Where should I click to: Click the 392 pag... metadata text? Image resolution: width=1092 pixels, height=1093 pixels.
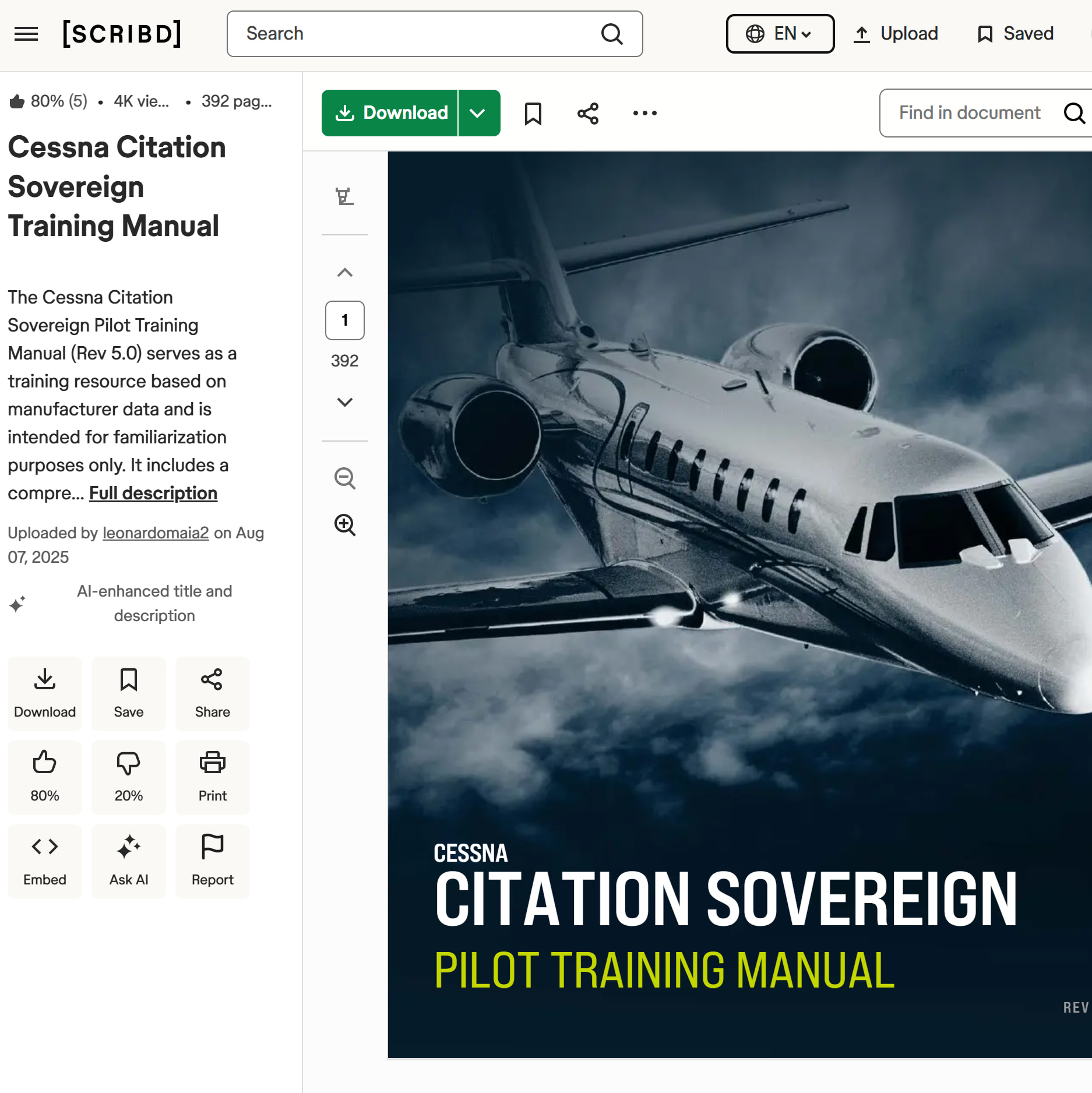[x=237, y=101]
